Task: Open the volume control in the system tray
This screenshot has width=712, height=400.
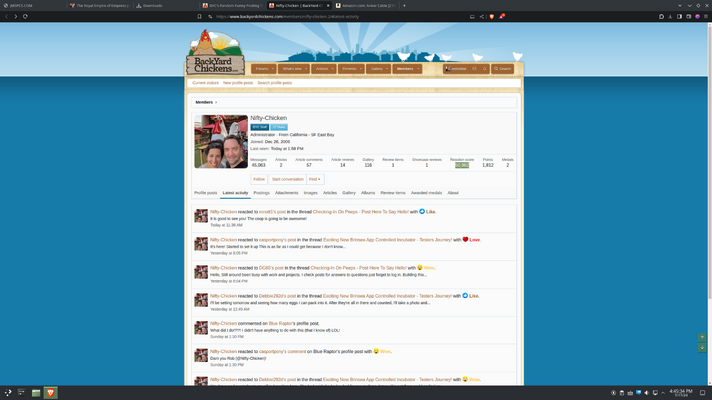Action: 647,393
